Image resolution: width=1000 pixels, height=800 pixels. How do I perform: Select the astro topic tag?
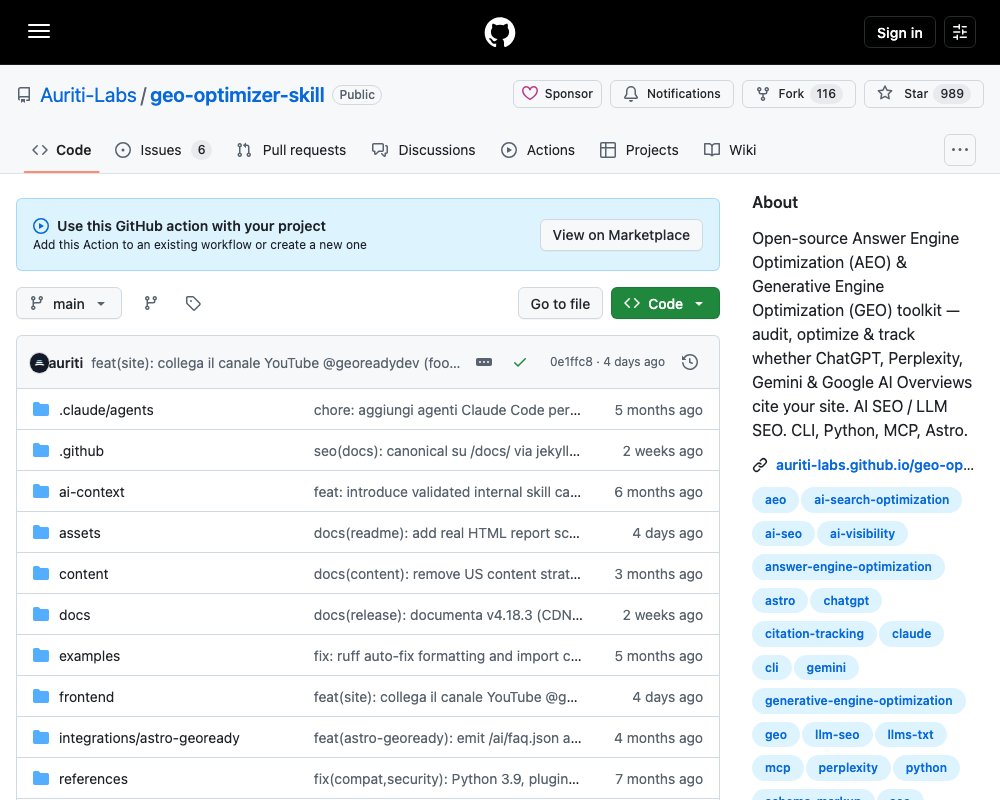point(780,600)
